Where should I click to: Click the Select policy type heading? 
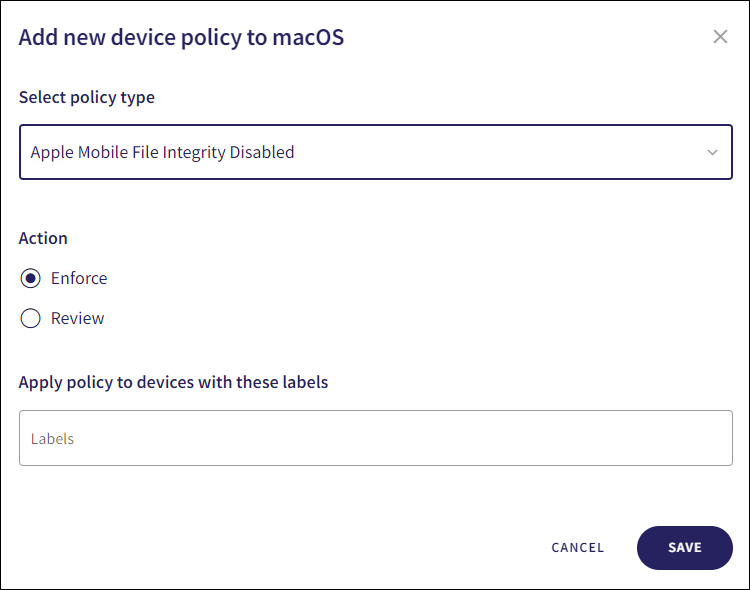tap(87, 97)
